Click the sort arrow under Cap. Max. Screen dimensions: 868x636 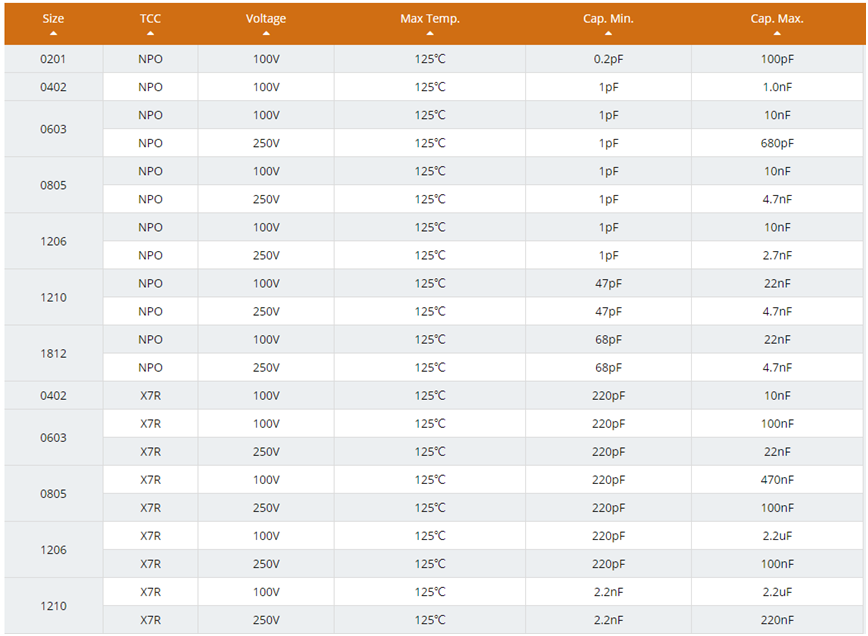point(777,33)
